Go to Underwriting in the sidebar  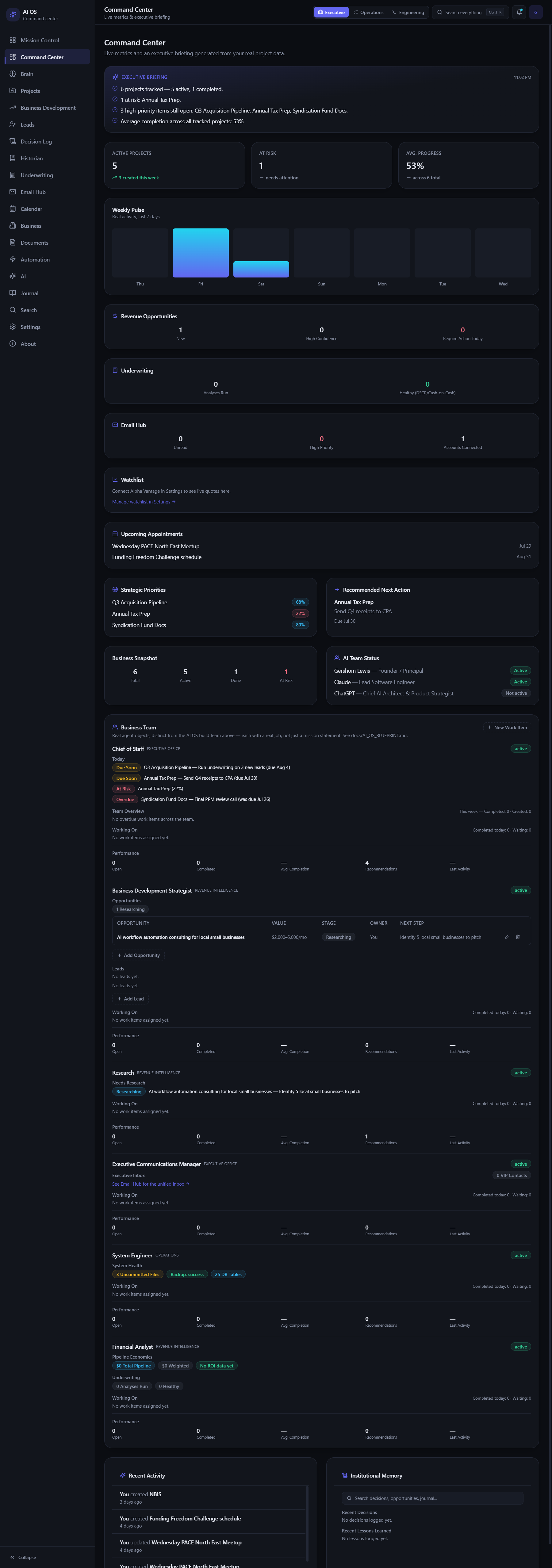(x=48, y=175)
